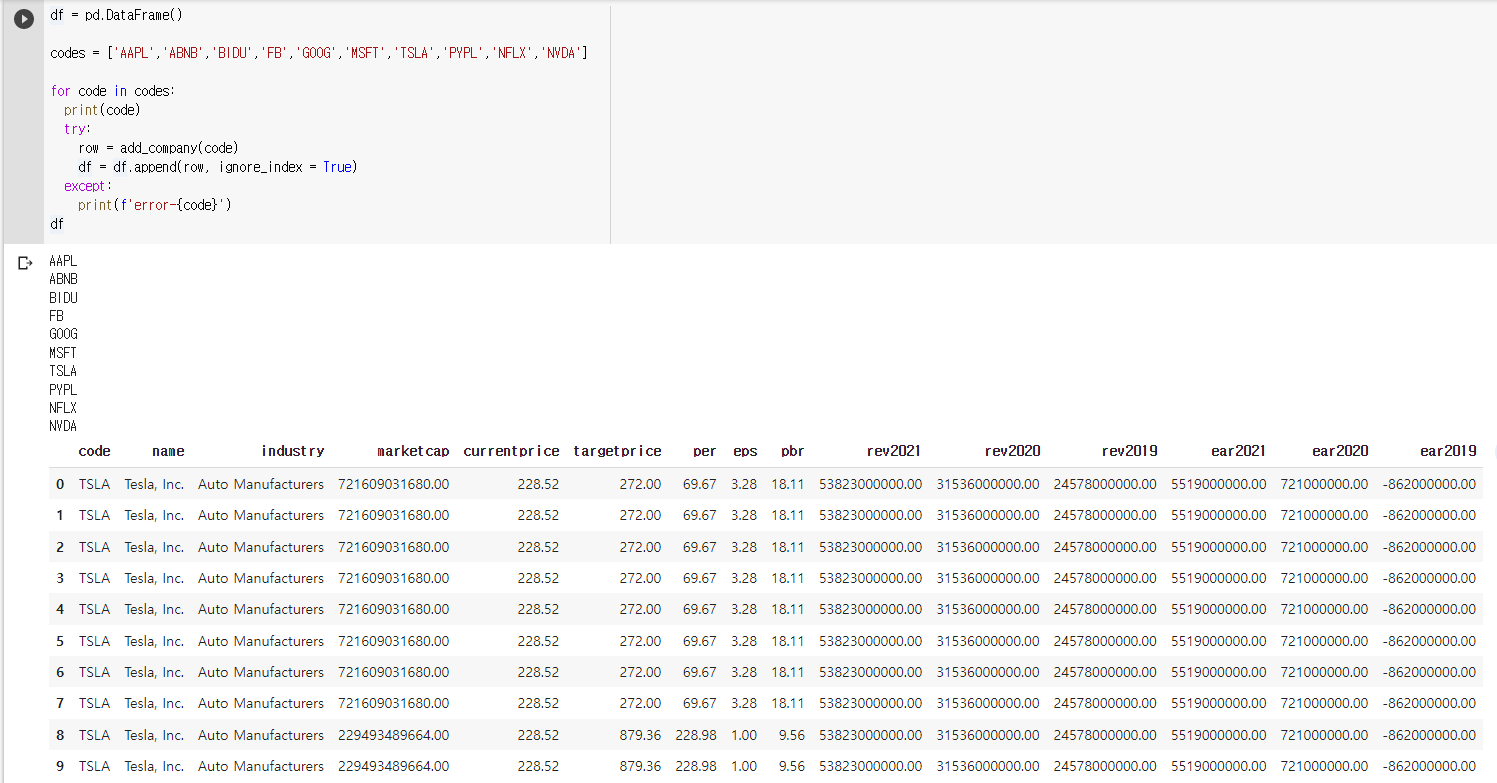Click the 'try:' line in the code
Viewport: 1497px width, 783px height.
pos(77,129)
